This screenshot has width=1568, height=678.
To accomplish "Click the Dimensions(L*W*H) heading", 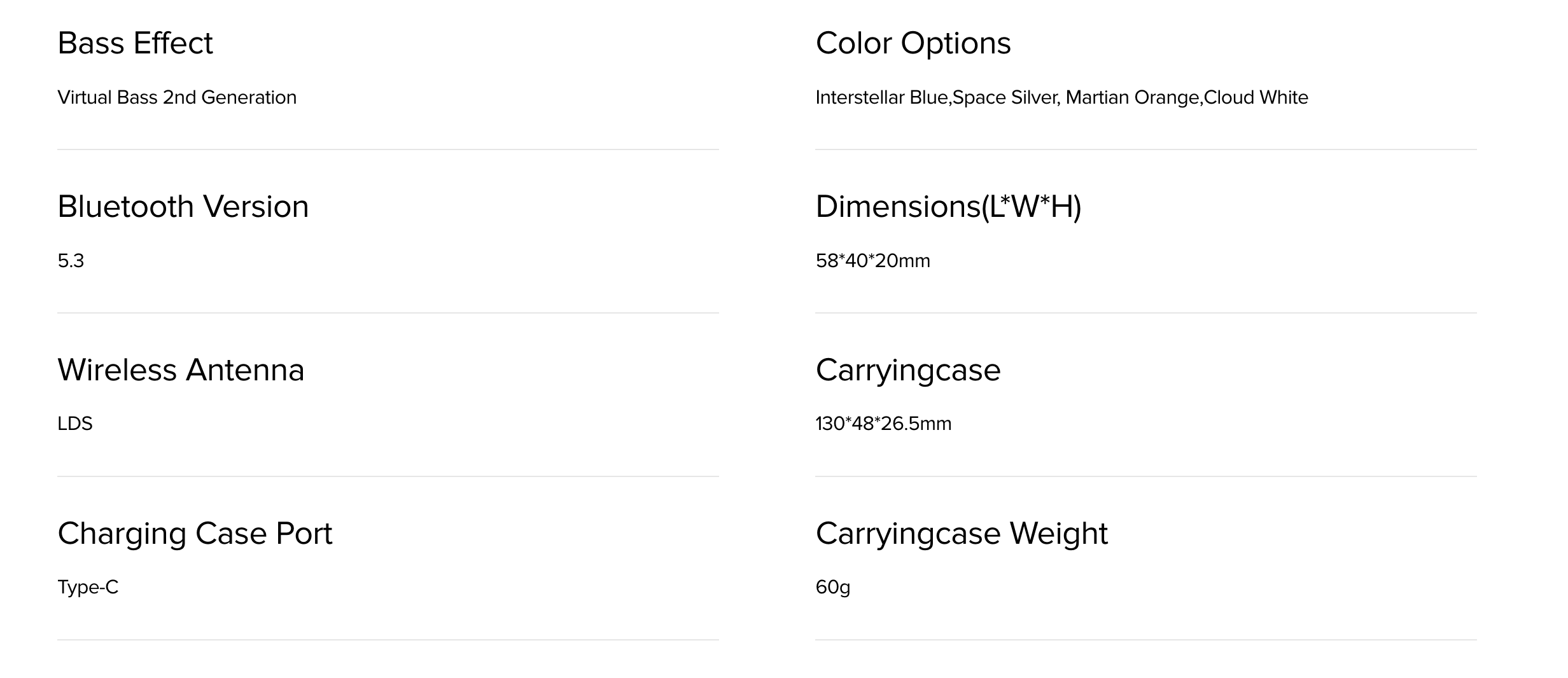I will pyautogui.click(x=948, y=207).
